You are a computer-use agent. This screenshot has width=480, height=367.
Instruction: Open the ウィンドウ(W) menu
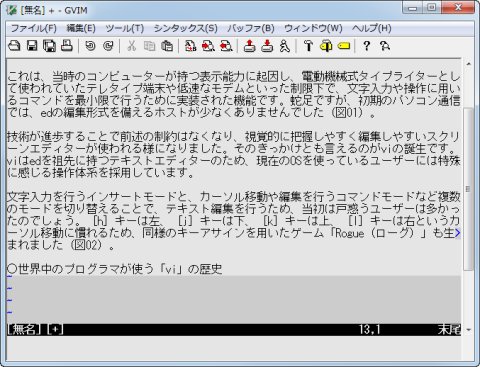click(x=313, y=28)
